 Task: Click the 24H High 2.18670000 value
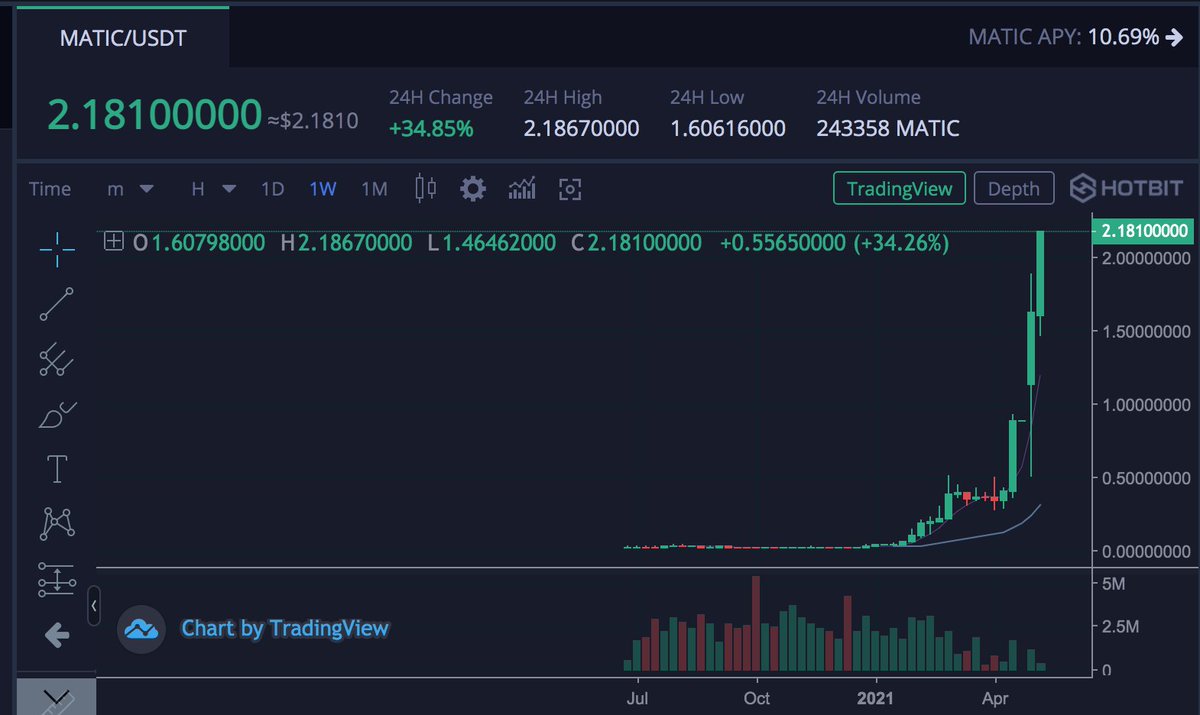581,128
